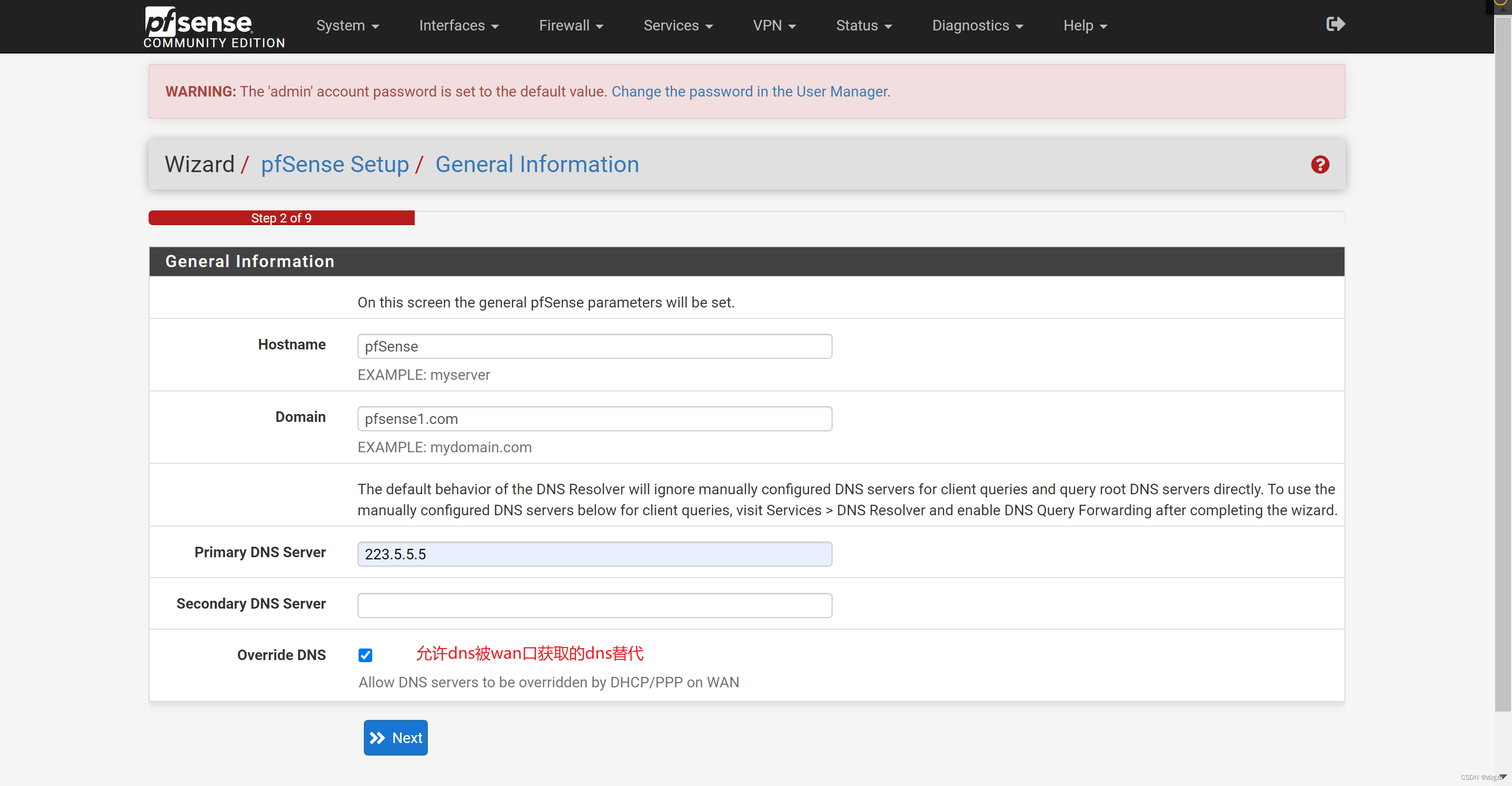This screenshot has width=1512, height=786.
Task: Open the Firewall dropdown menu
Action: pos(571,26)
